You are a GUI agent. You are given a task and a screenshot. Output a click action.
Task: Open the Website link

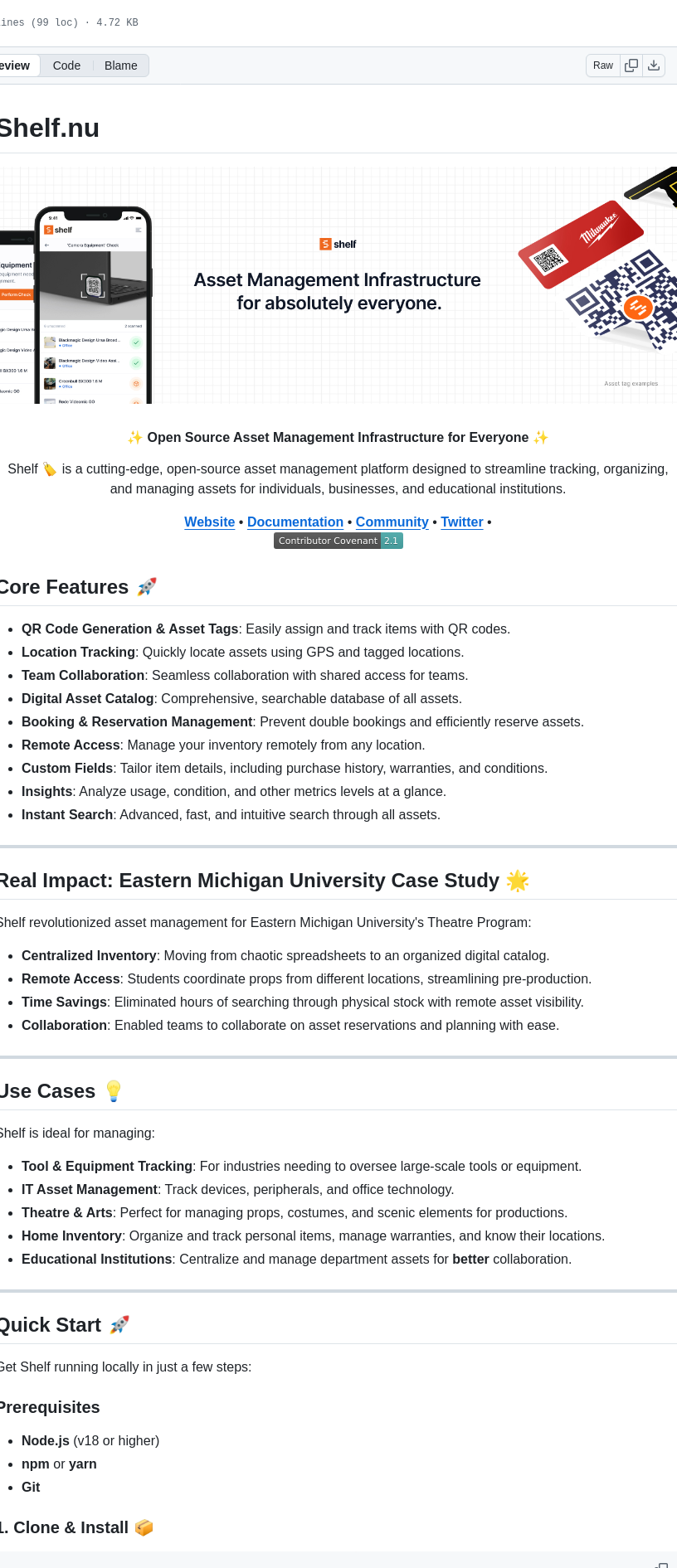209,522
